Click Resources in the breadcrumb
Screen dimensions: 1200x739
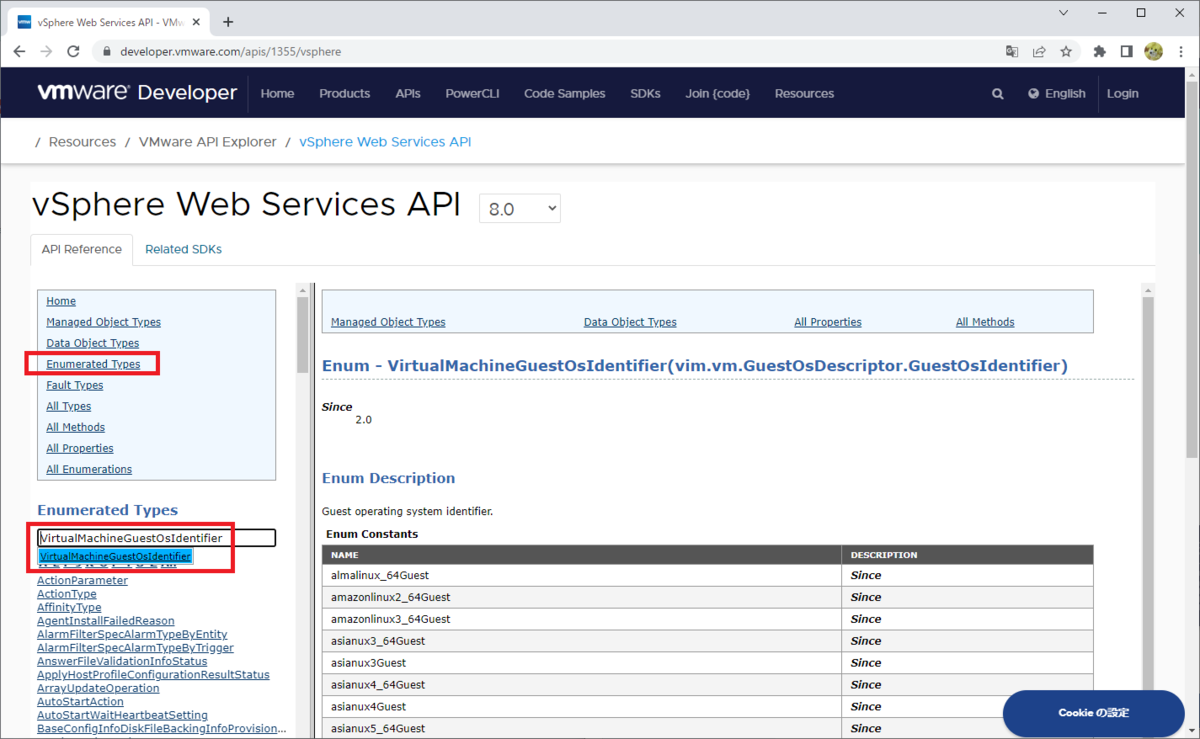click(x=82, y=142)
